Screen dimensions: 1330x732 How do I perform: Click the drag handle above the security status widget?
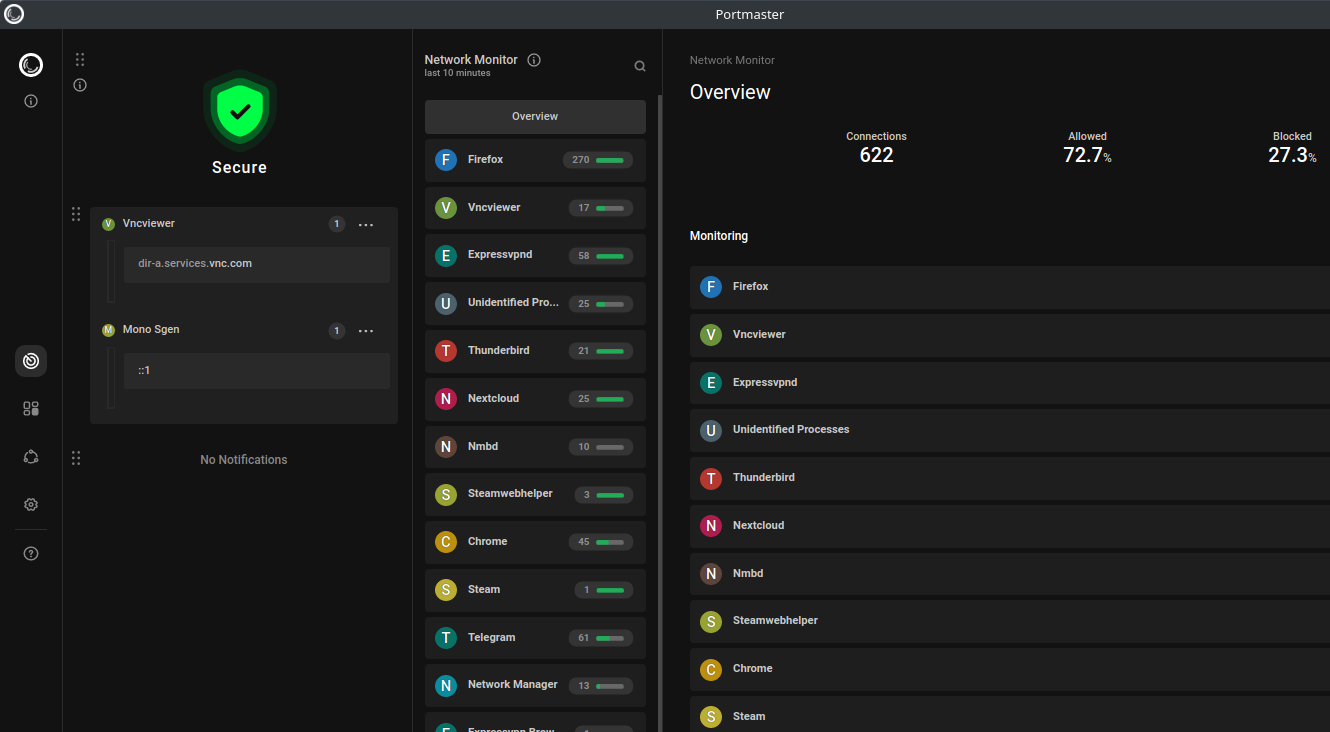click(x=80, y=60)
